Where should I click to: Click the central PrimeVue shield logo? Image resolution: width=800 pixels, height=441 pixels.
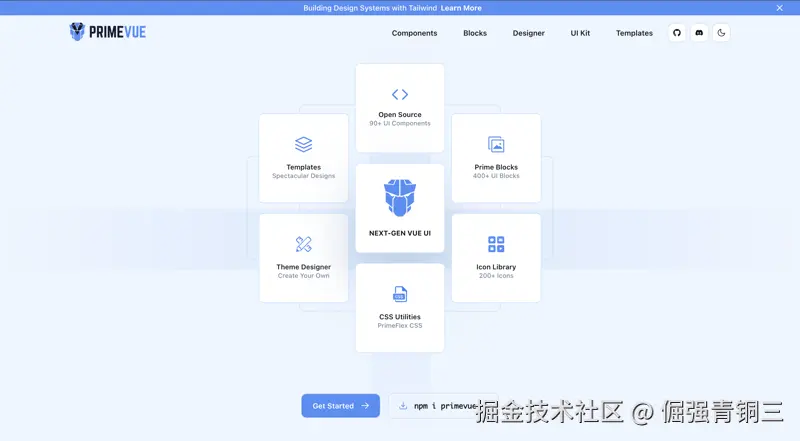click(400, 198)
